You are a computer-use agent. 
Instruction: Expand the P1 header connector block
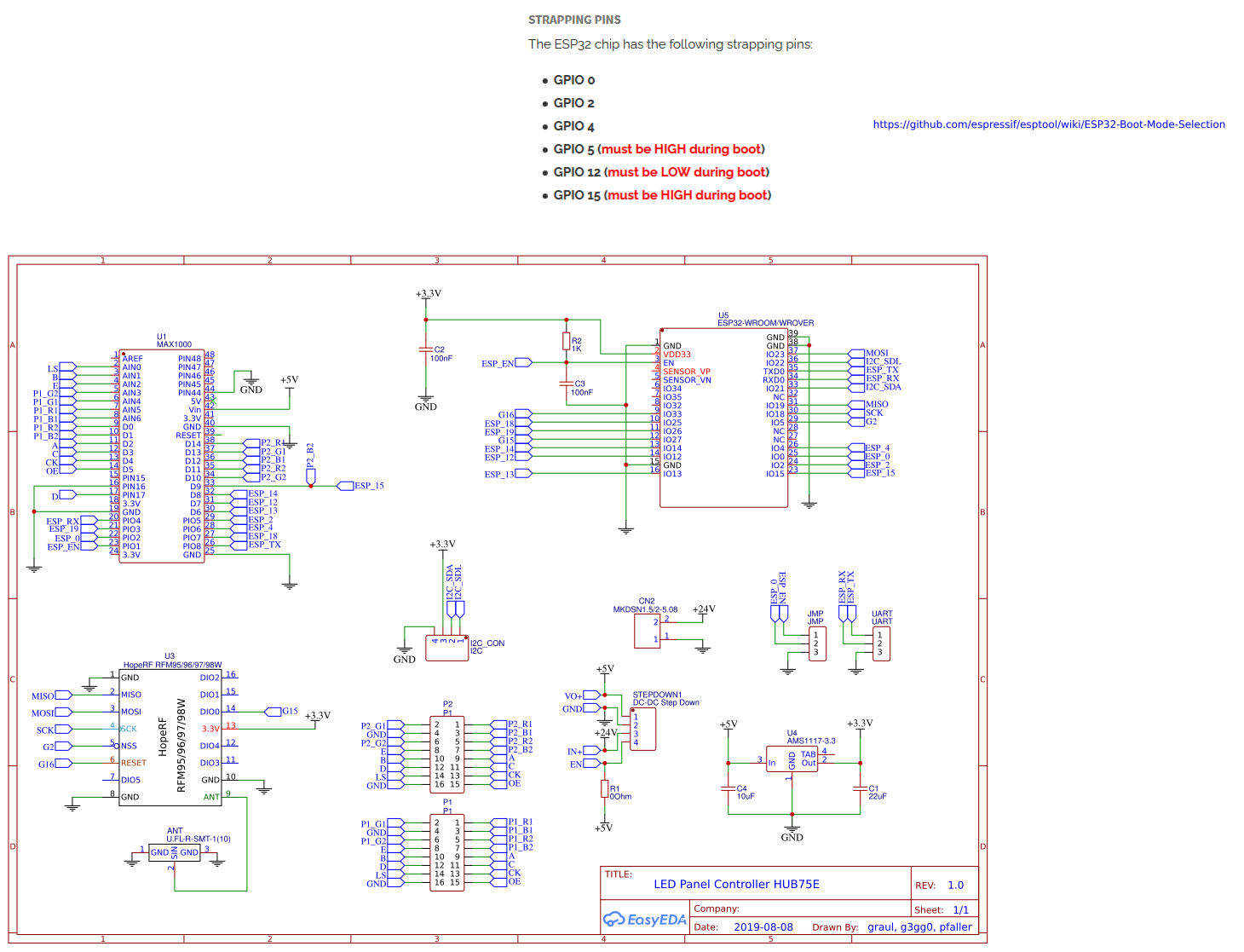(447, 852)
